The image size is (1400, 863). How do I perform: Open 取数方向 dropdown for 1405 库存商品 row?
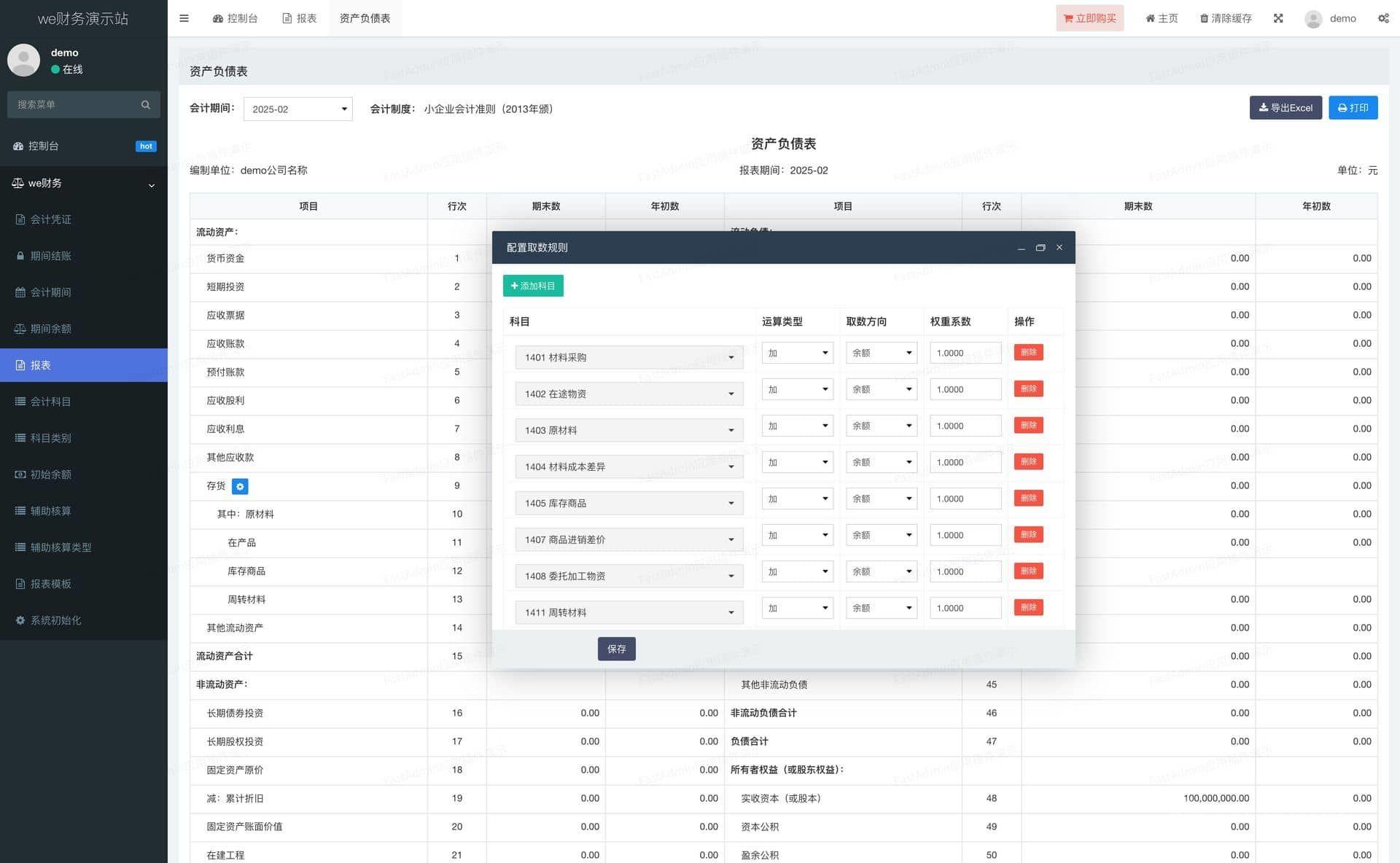882,499
